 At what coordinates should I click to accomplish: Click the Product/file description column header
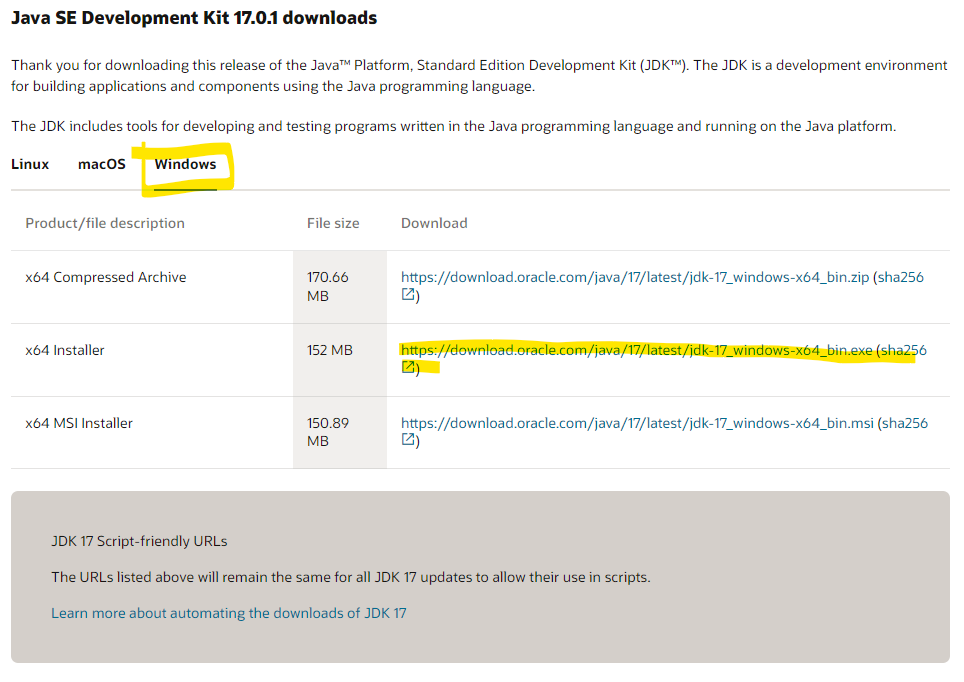coord(105,223)
